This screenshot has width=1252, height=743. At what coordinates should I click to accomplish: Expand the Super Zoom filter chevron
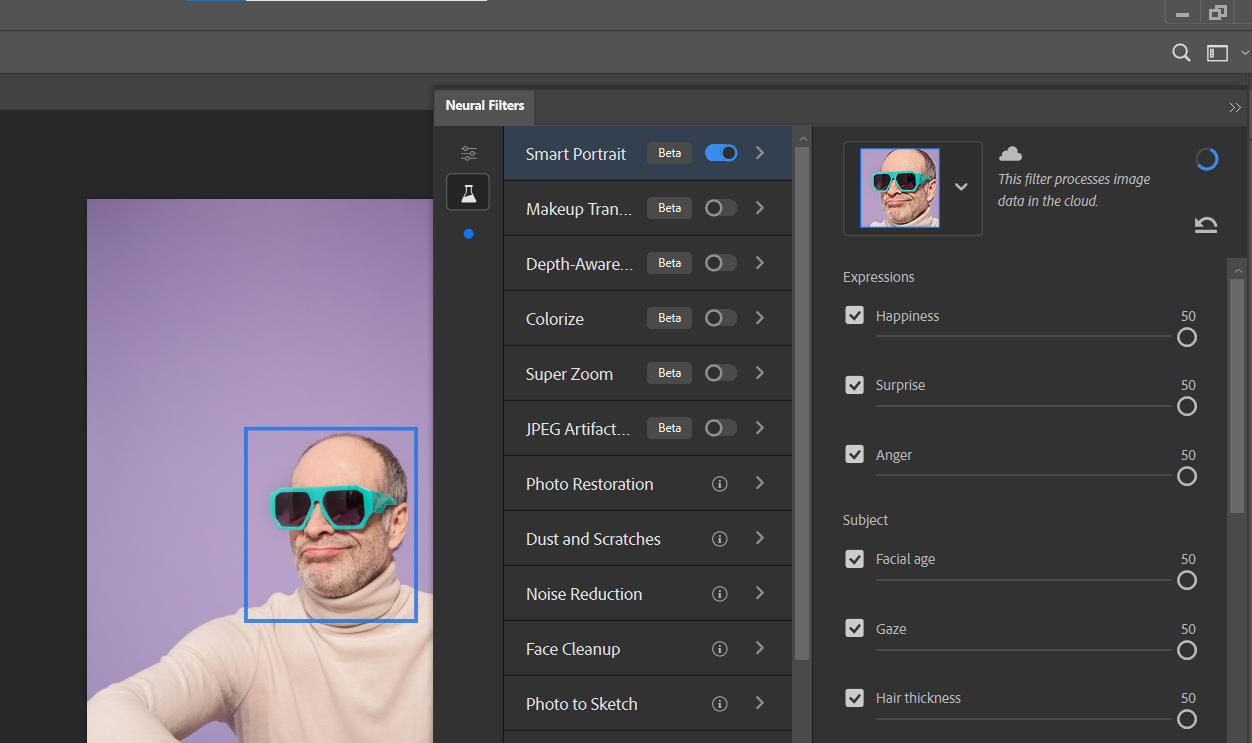pos(760,373)
